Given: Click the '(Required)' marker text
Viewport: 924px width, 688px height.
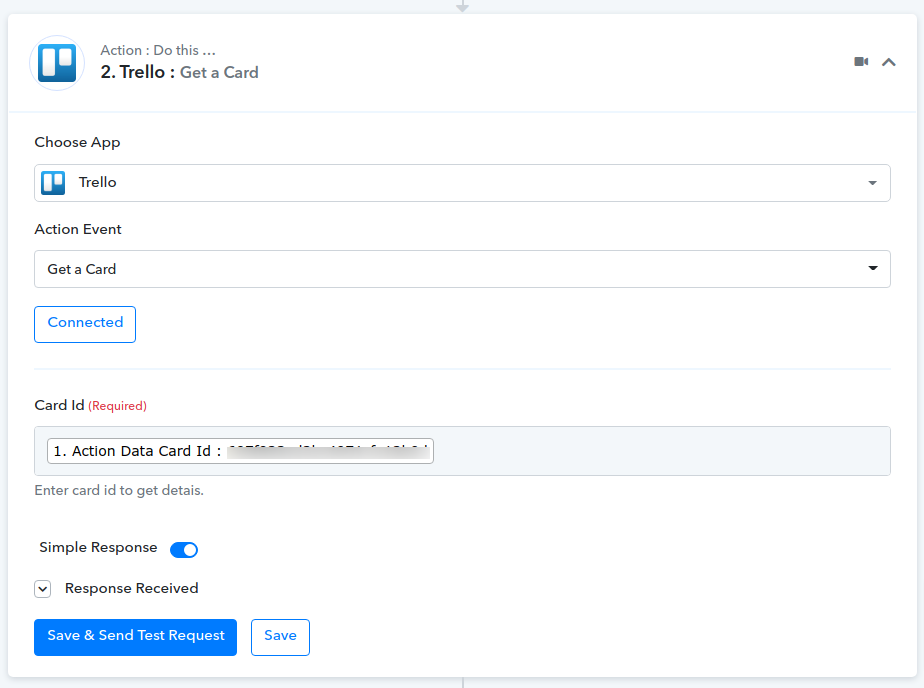Looking at the screenshot, I should pyautogui.click(x=117, y=406).
